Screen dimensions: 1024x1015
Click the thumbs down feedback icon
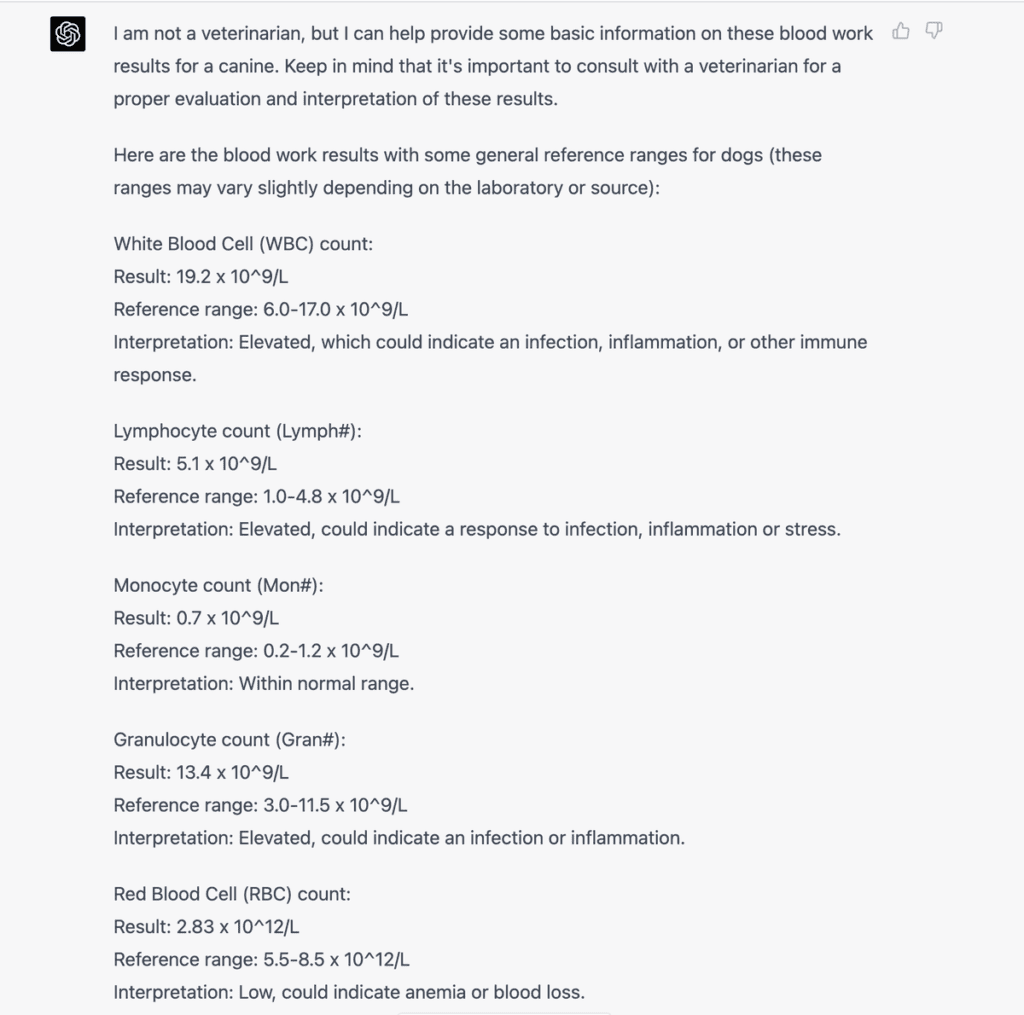point(934,31)
